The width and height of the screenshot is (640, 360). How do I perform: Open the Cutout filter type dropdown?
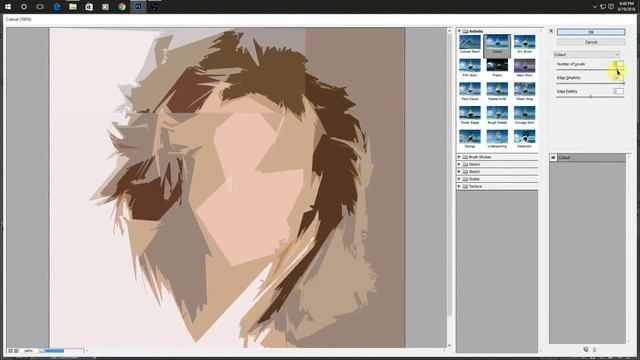click(x=587, y=54)
